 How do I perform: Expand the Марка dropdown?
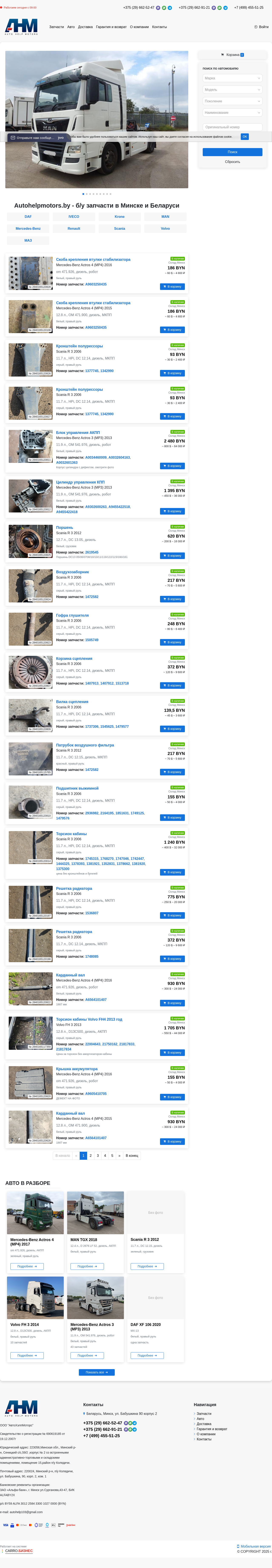[232, 78]
